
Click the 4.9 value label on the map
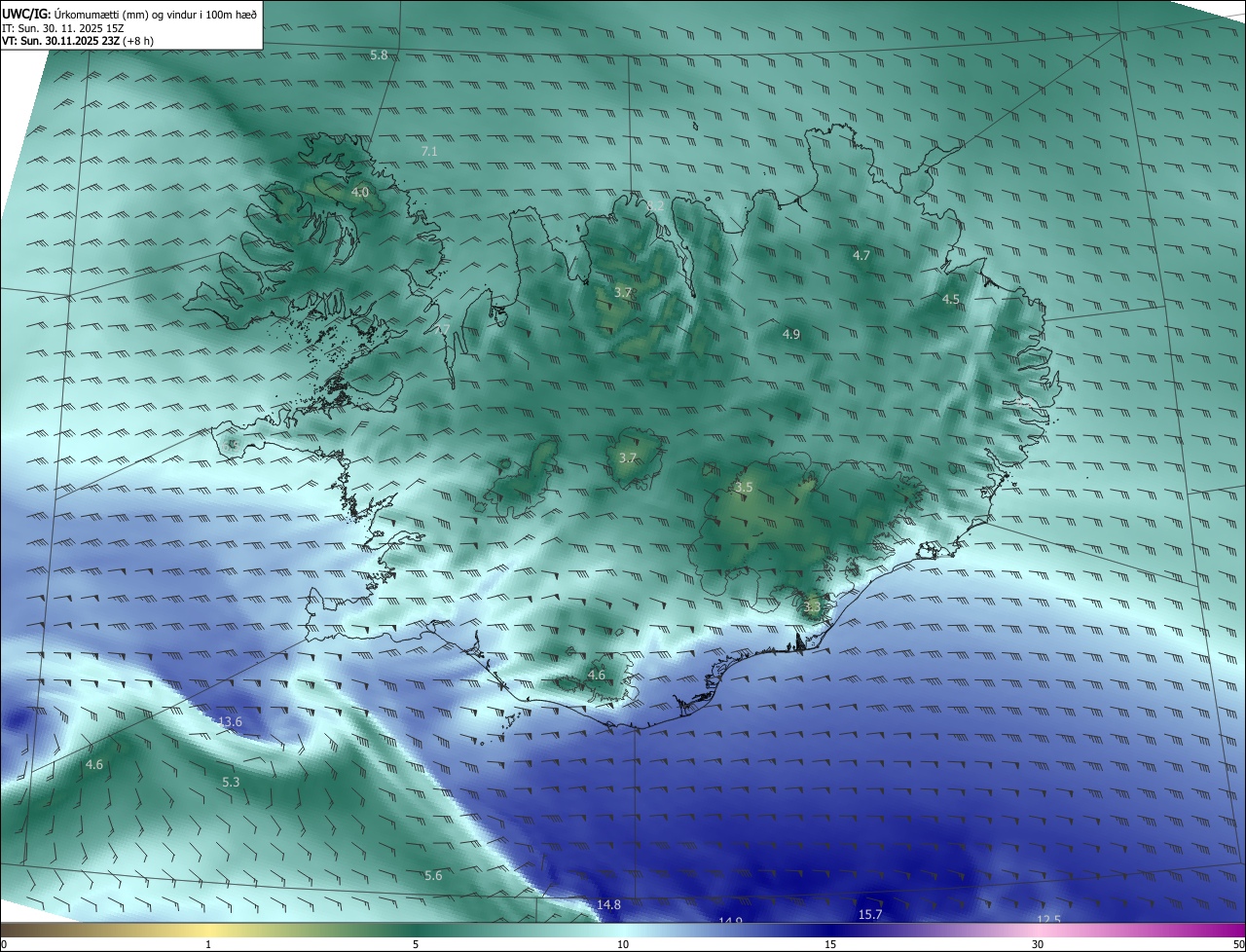(791, 335)
